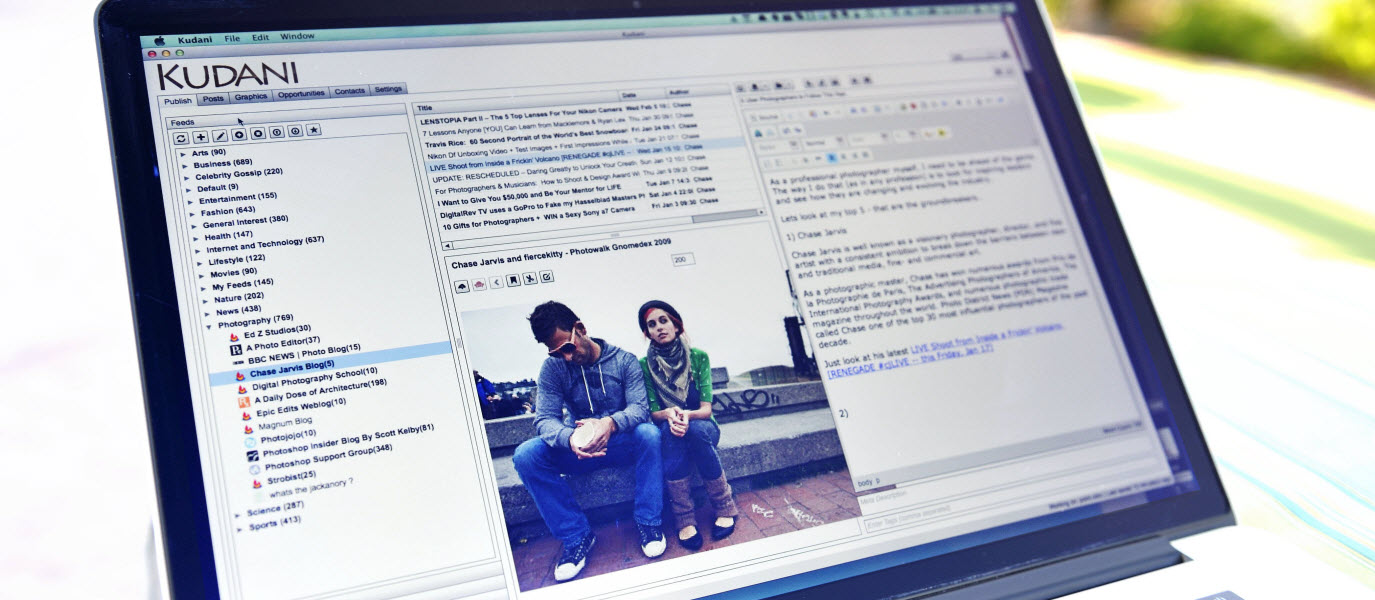
Task: Click the pencil edit icon in Feeds toolbar
Action: [x=219, y=136]
